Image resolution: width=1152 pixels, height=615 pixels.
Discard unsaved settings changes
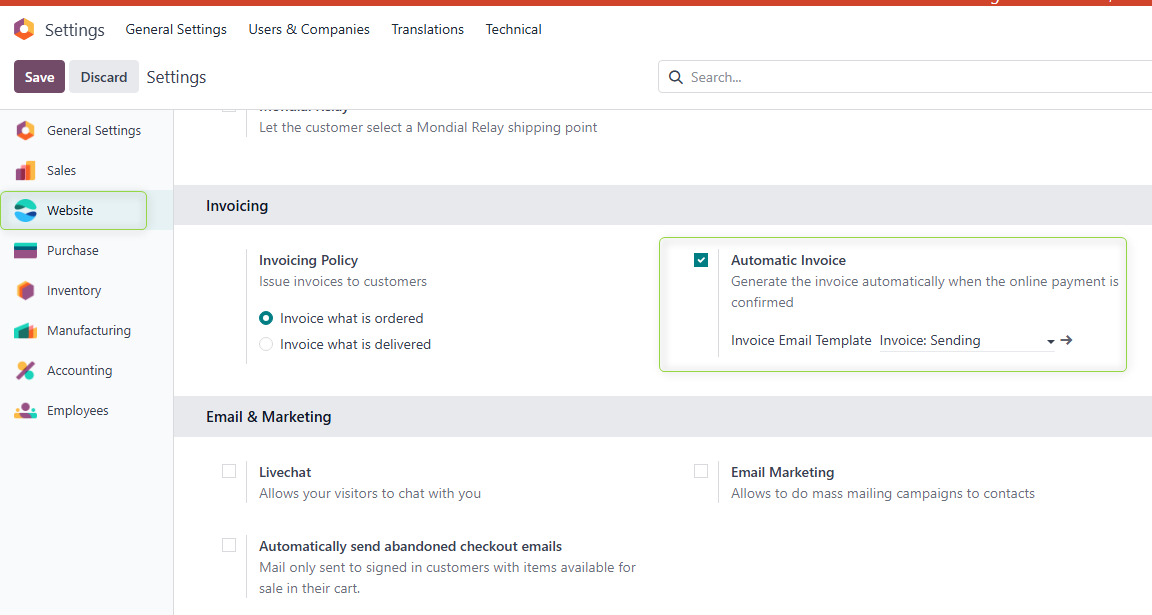point(103,76)
